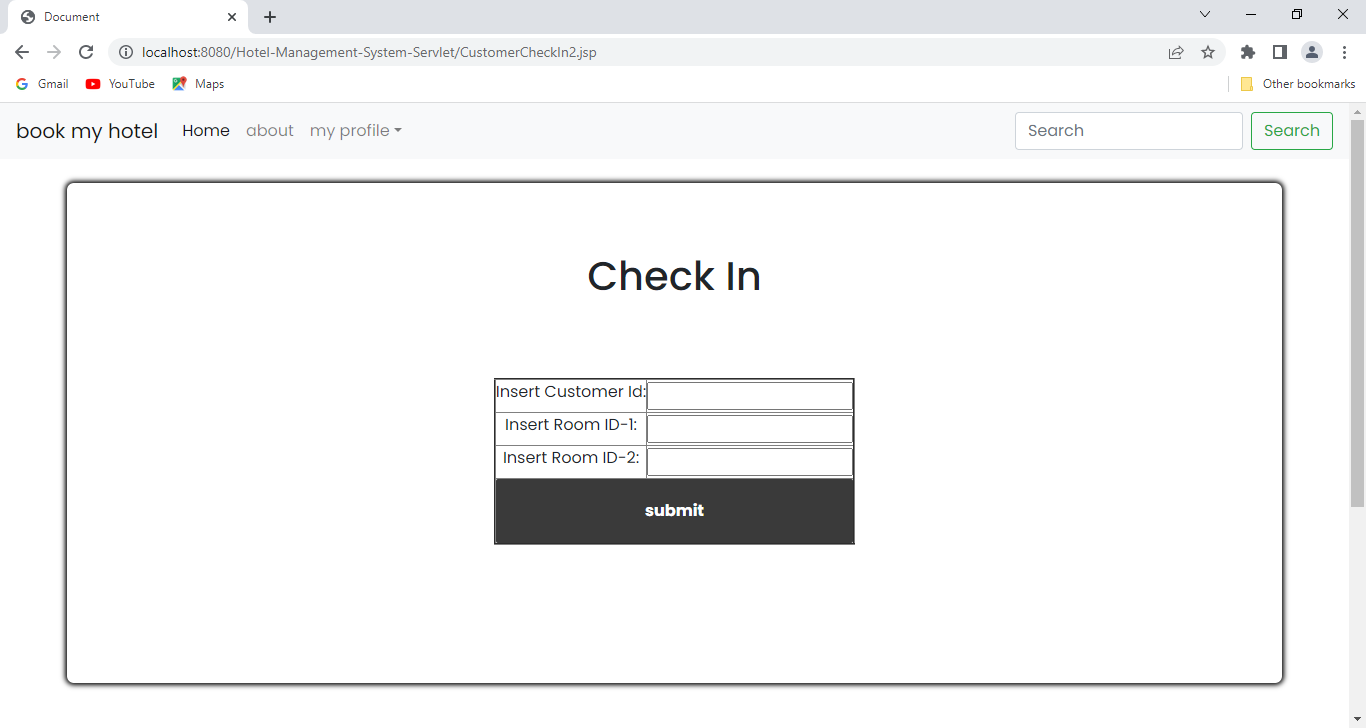Restore down the browser window
Viewport: 1366px width, 728px height.
coord(1297,14)
